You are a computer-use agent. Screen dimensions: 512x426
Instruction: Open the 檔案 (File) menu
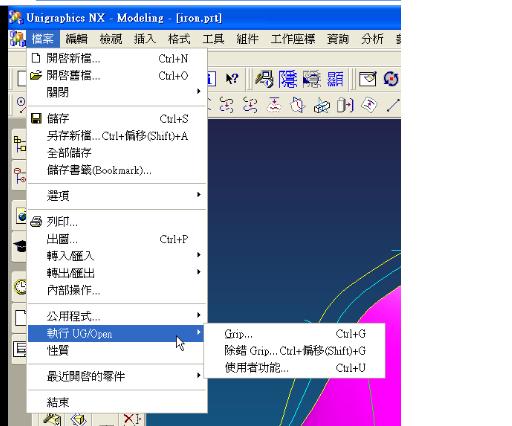(x=43, y=39)
